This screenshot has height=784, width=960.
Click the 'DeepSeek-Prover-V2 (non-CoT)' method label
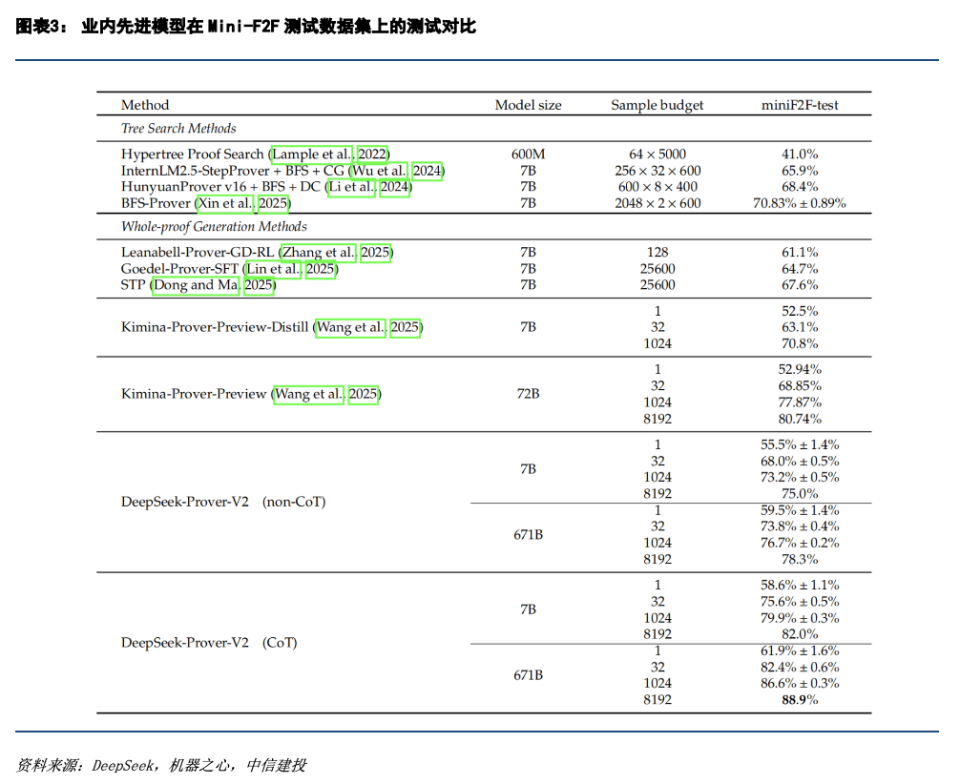[x=223, y=502]
